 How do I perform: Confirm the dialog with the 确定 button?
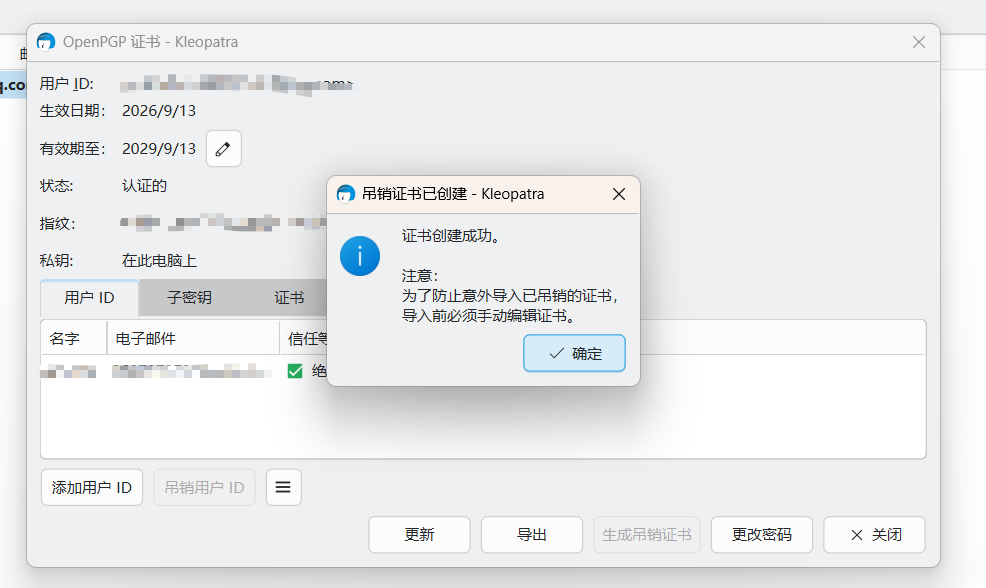[574, 353]
